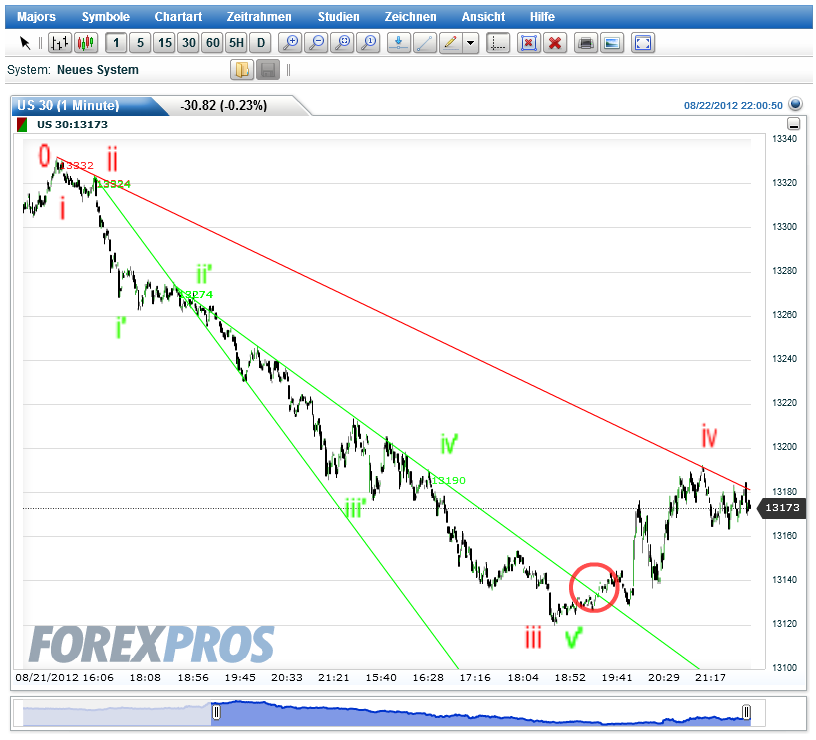
Task: Click the zoom in magnifier icon
Action: (x=290, y=43)
